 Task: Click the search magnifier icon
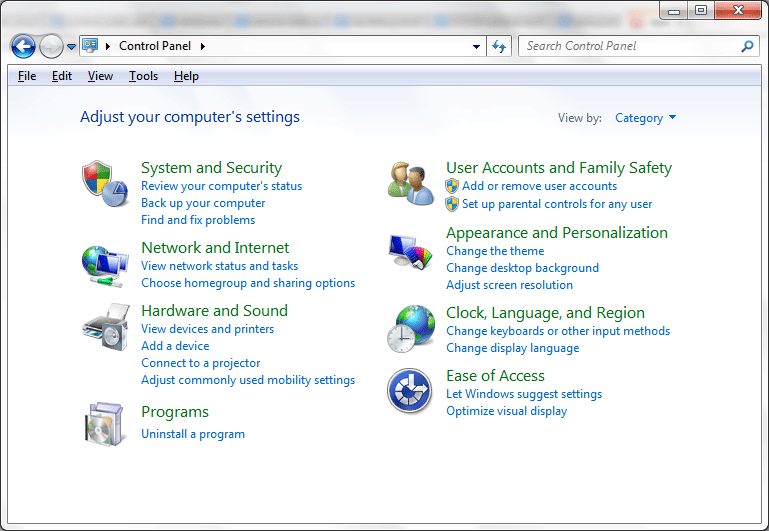pyautogui.click(x=747, y=46)
